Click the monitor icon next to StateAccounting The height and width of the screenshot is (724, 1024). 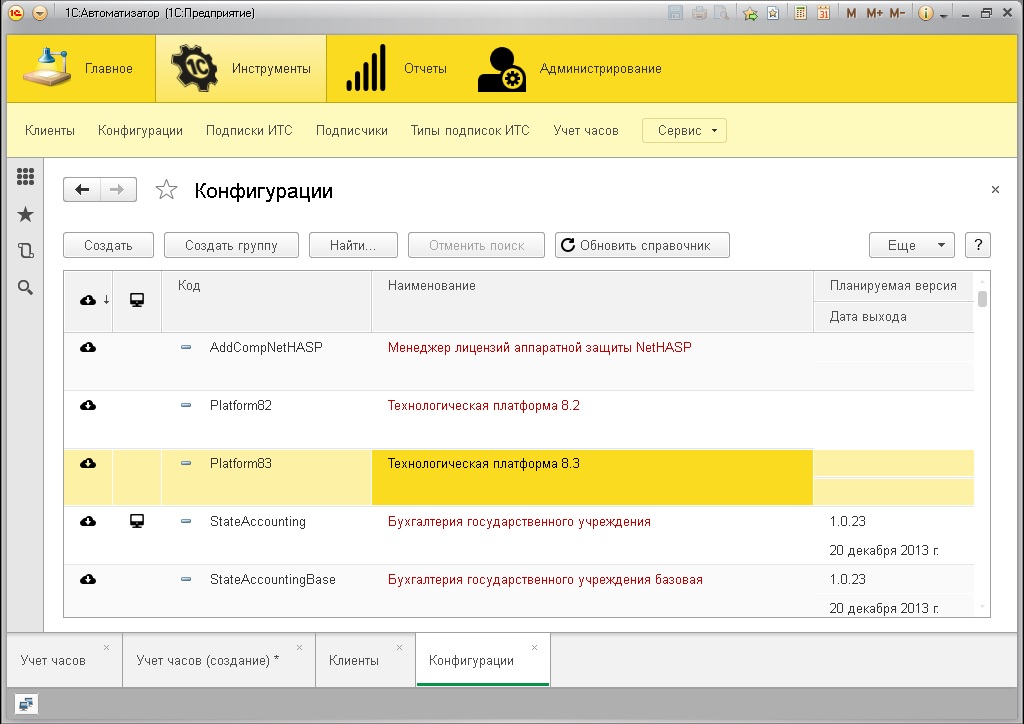point(137,521)
